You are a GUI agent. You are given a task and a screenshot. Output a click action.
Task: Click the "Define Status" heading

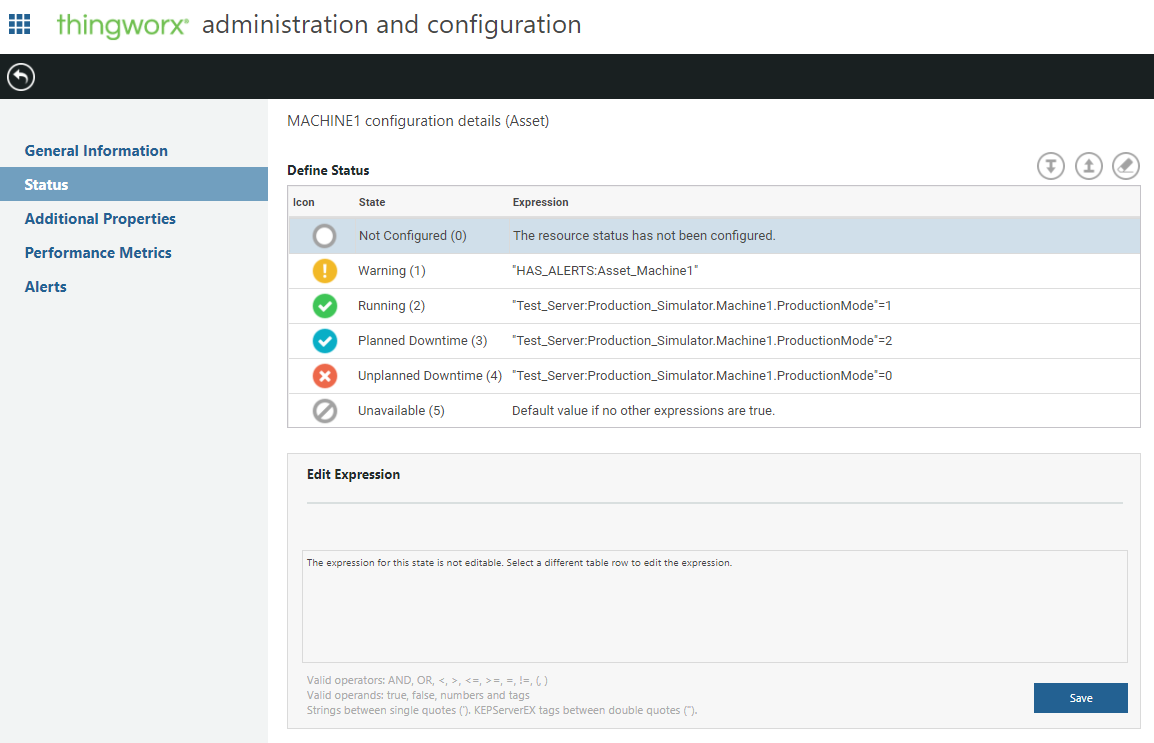[x=328, y=170]
